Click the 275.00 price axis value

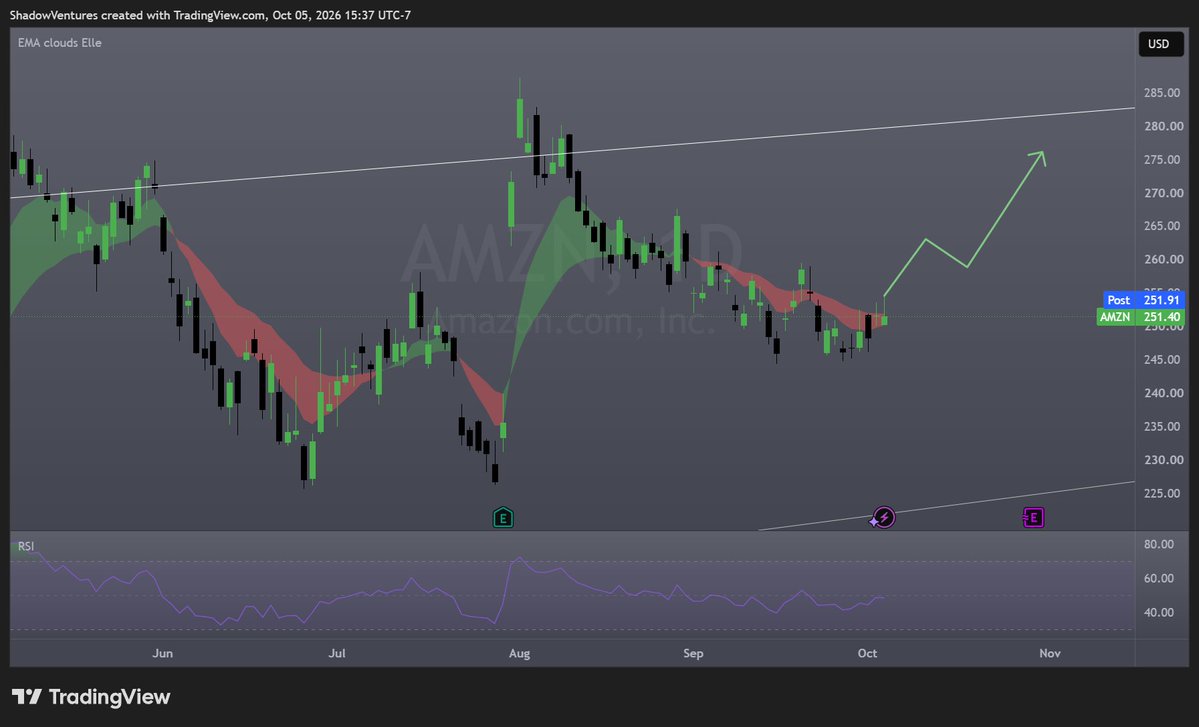[1163, 160]
